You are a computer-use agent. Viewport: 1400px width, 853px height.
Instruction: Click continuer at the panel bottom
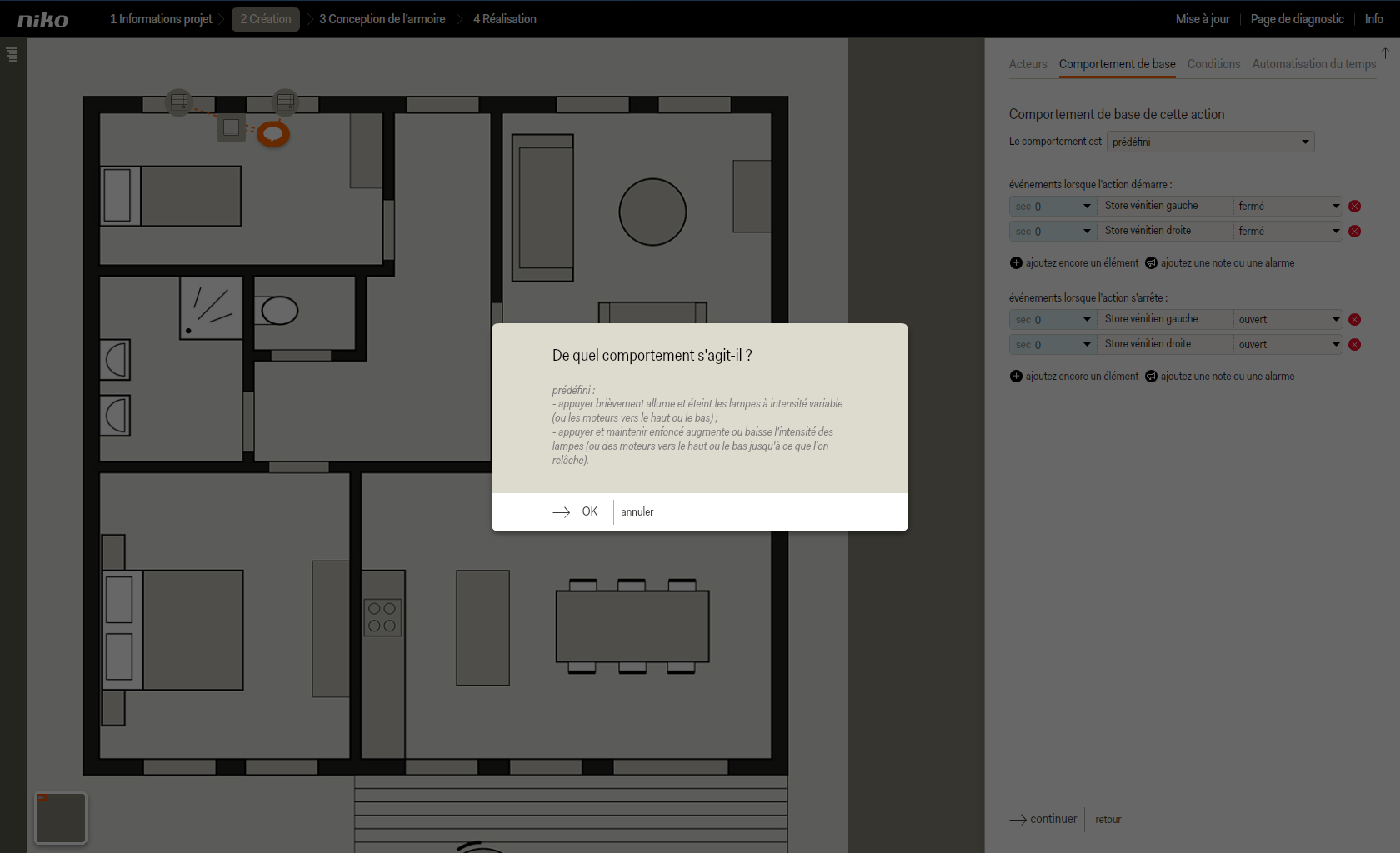[1053, 820]
